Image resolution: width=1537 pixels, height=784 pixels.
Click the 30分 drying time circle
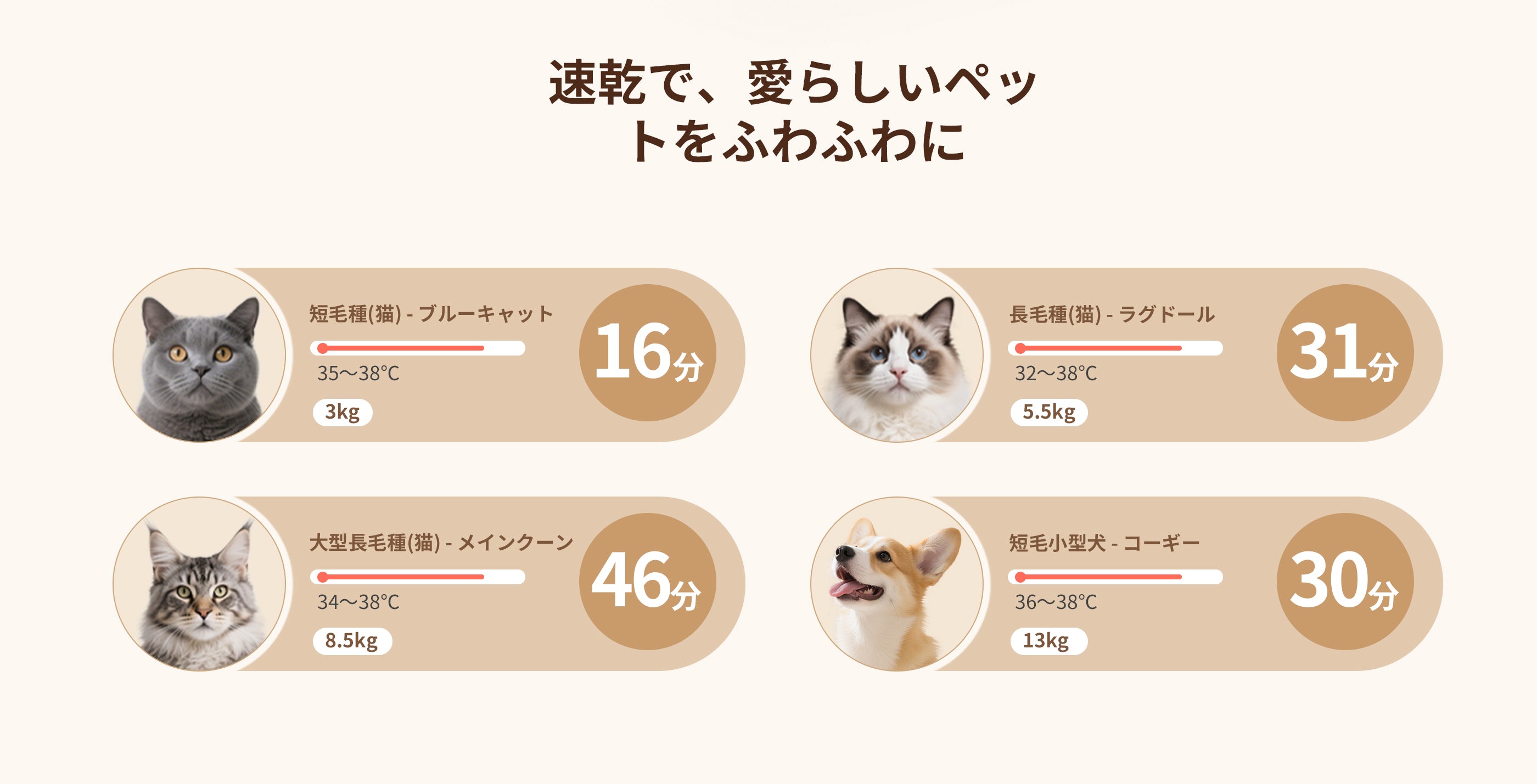click(x=1345, y=582)
